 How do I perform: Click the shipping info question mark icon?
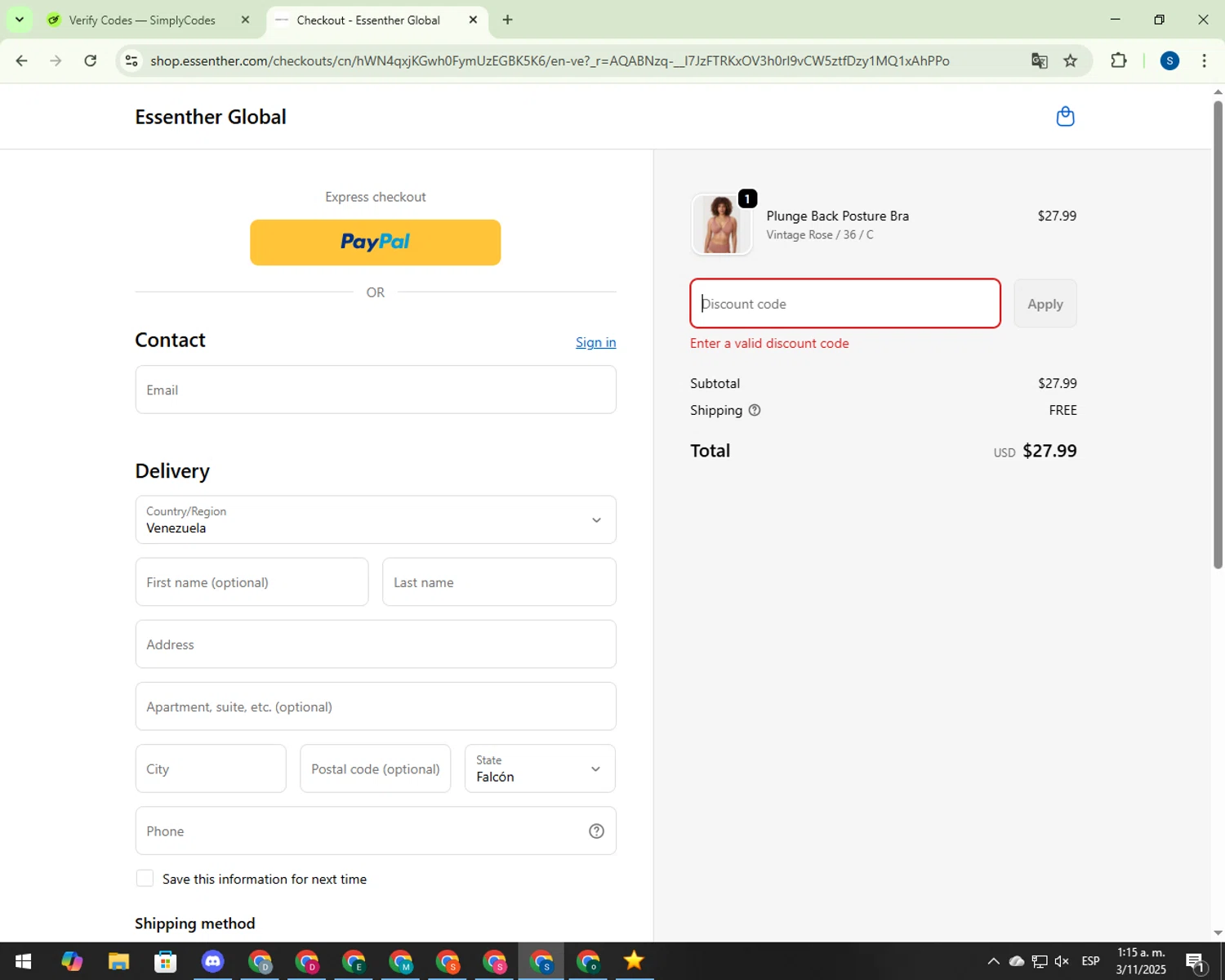pyautogui.click(x=755, y=410)
